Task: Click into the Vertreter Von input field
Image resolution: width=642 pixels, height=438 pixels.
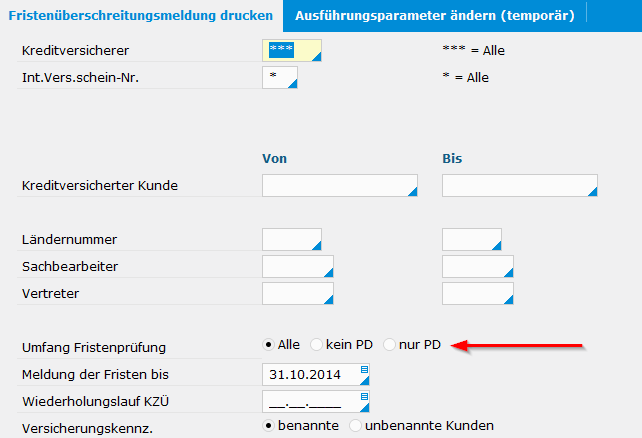Action: click(x=298, y=294)
